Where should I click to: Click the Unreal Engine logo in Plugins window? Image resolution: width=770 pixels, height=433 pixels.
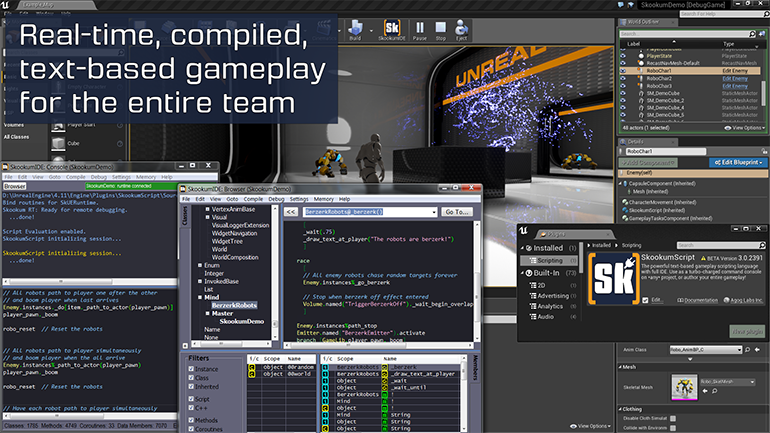(523, 231)
